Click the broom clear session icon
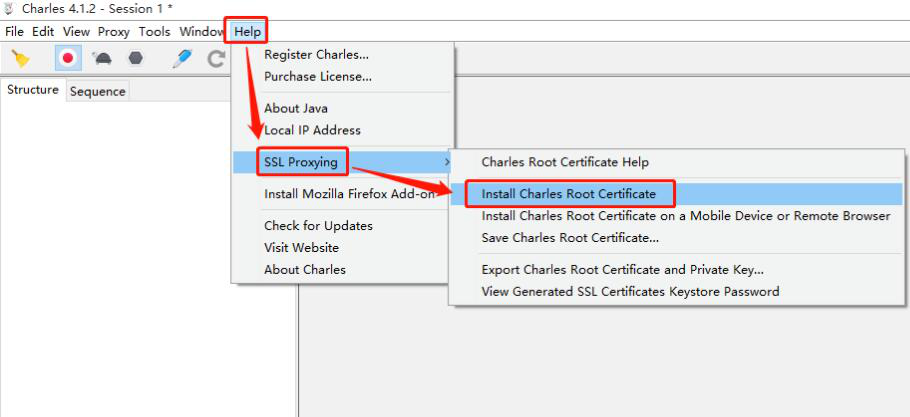Viewport: 910px width, 417px height. pyautogui.click(x=21, y=59)
